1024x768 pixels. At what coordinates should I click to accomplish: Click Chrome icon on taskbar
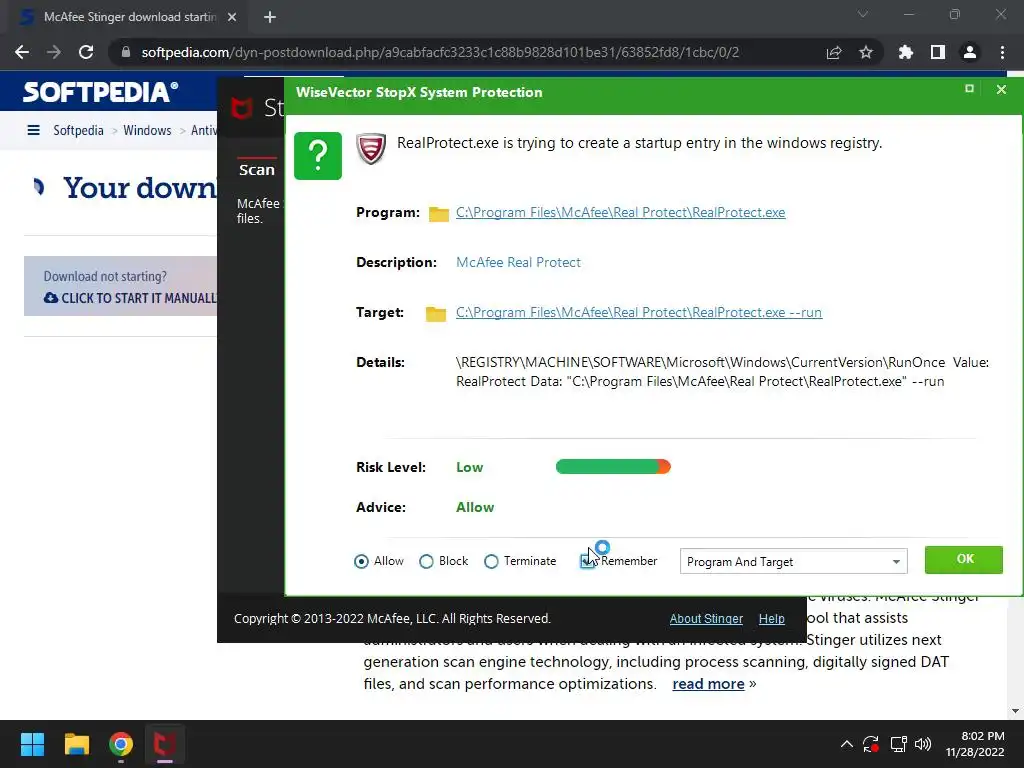pos(121,744)
